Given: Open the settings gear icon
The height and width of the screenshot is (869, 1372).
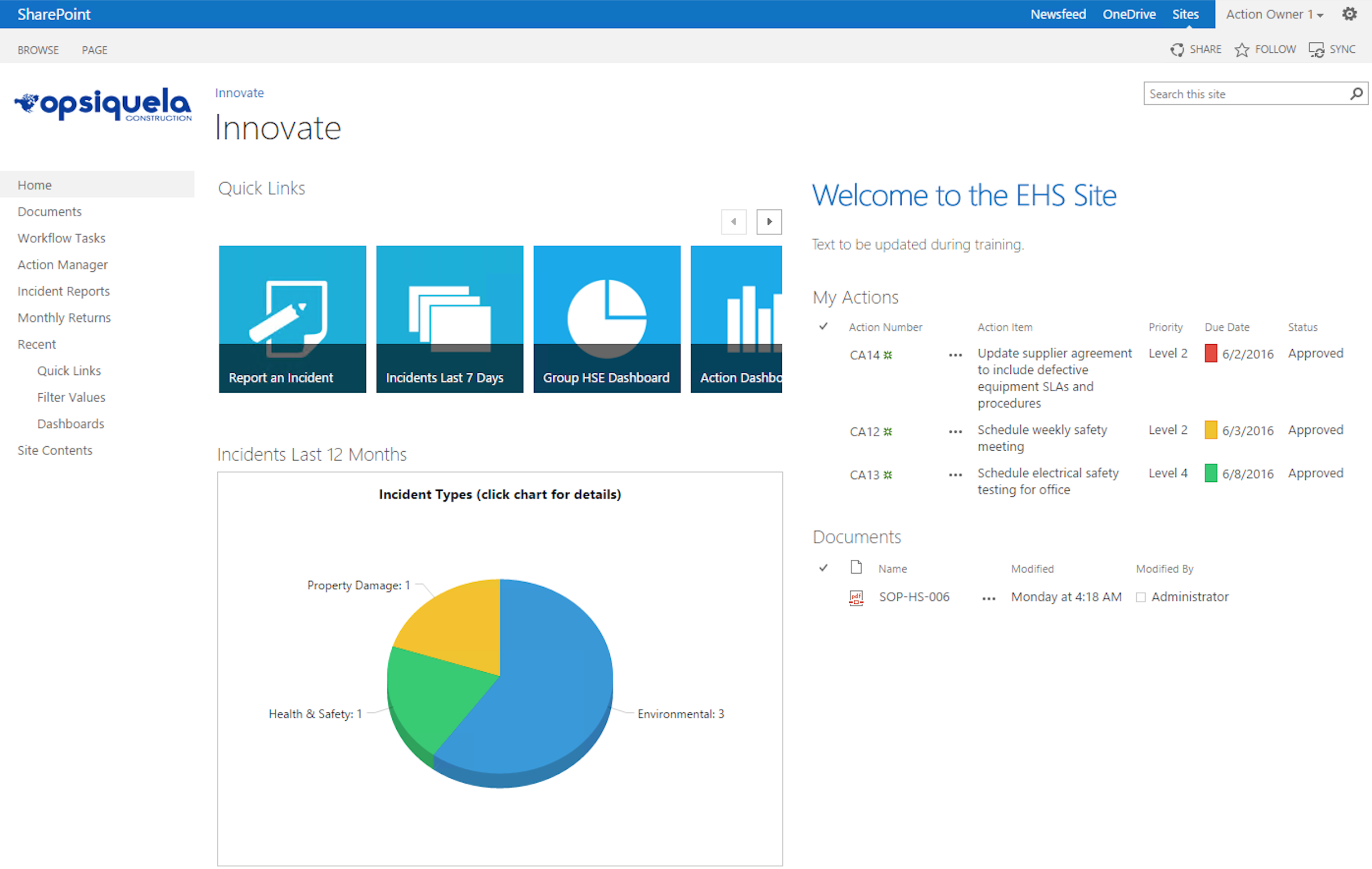Looking at the screenshot, I should 1349,14.
